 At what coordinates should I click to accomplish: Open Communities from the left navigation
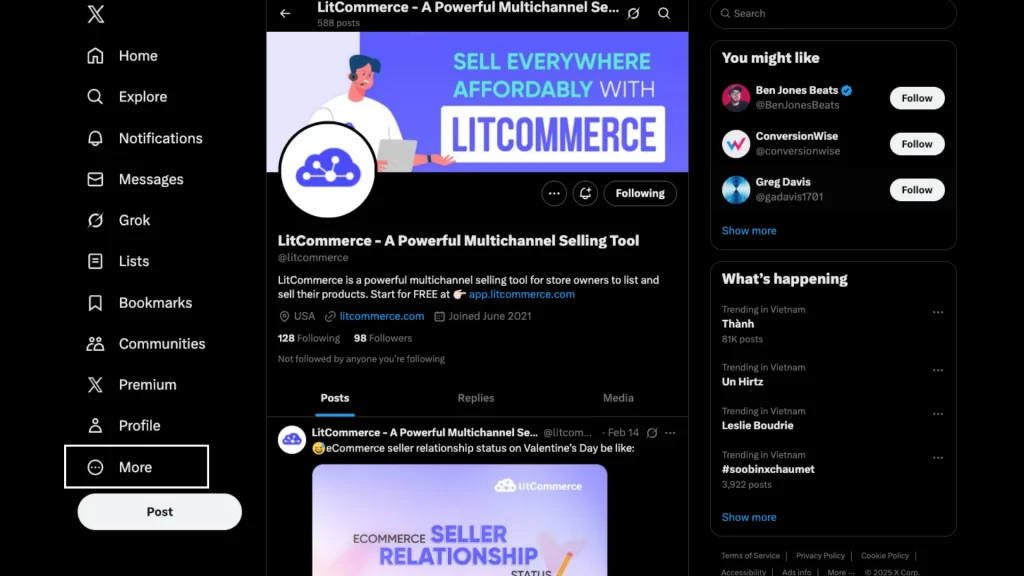coord(146,344)
